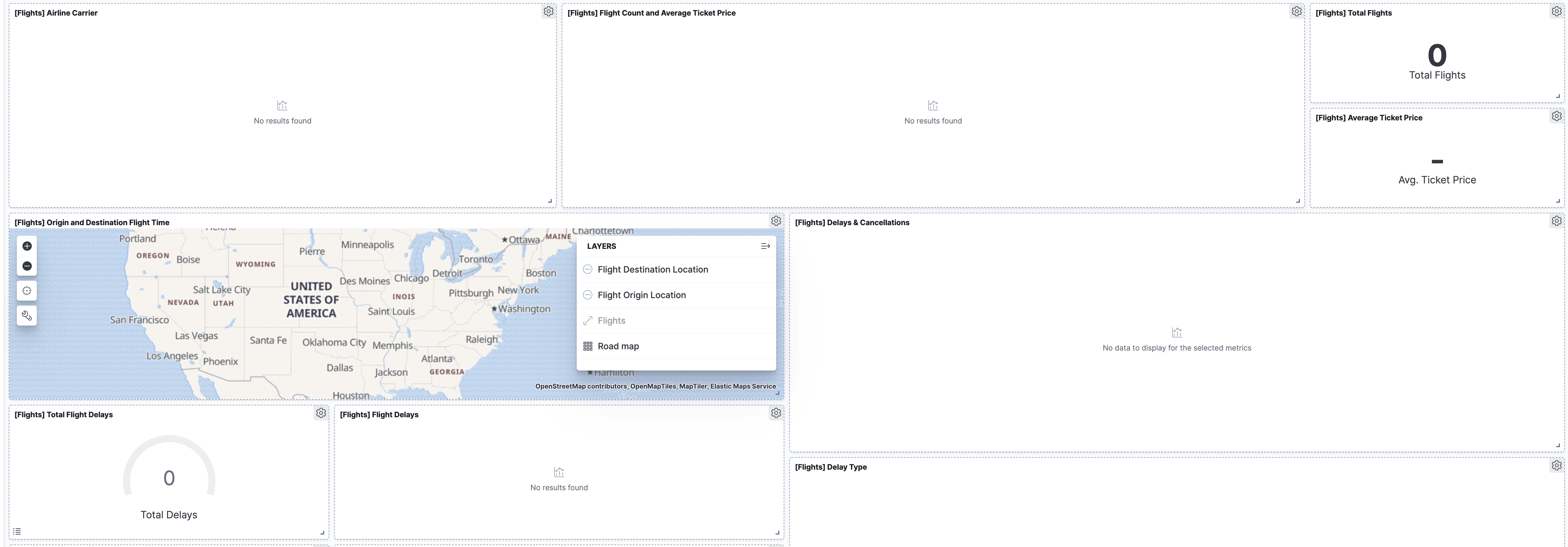The width and height of the screenshot is (1568, 547).
Task: Open the map tools wrench button
Action: [x=27, y=316]
